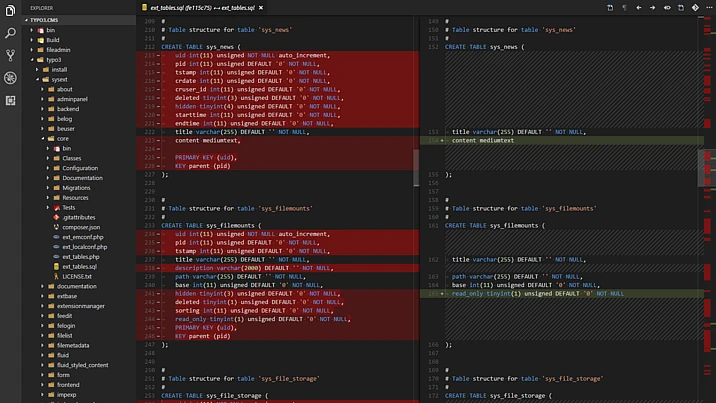This screenshot has height=403, width=716.
Task: Open ext_localconf.php file
Action: click(x=83, y=246)
